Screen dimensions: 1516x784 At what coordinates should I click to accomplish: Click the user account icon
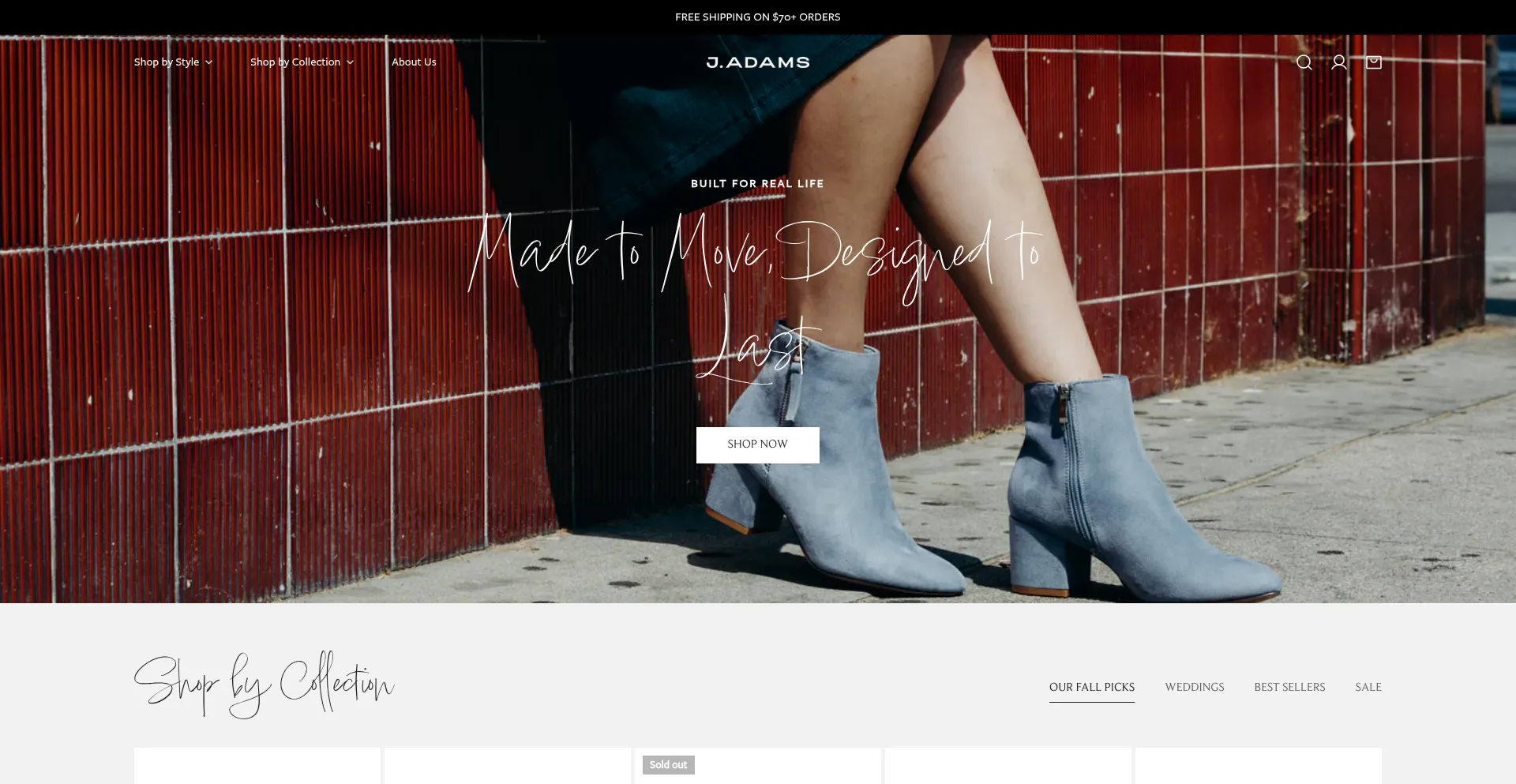(1338, 62)
